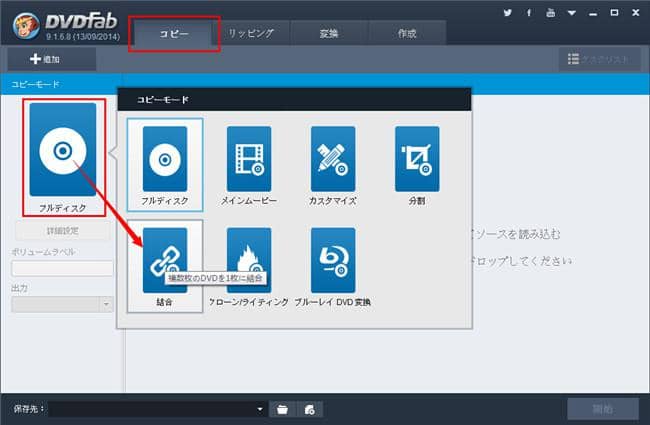Image resolution: width=650 pixels, height=425 pixels.
Task: Select the クローン/ライティング mode
Action: [249, 266]
